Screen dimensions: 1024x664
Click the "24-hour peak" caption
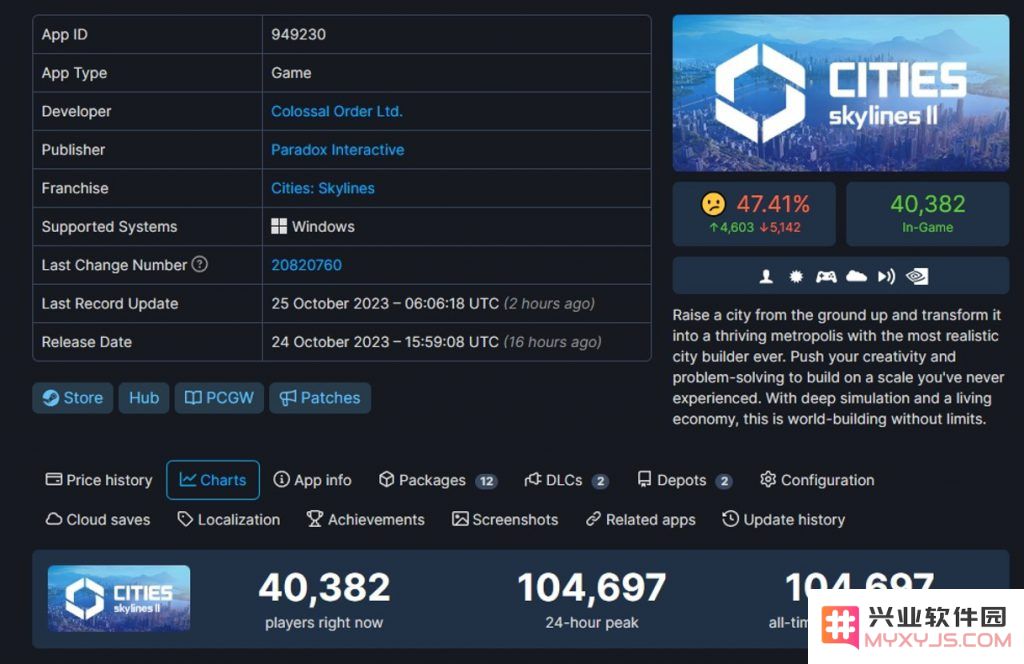tap(592, 623)
